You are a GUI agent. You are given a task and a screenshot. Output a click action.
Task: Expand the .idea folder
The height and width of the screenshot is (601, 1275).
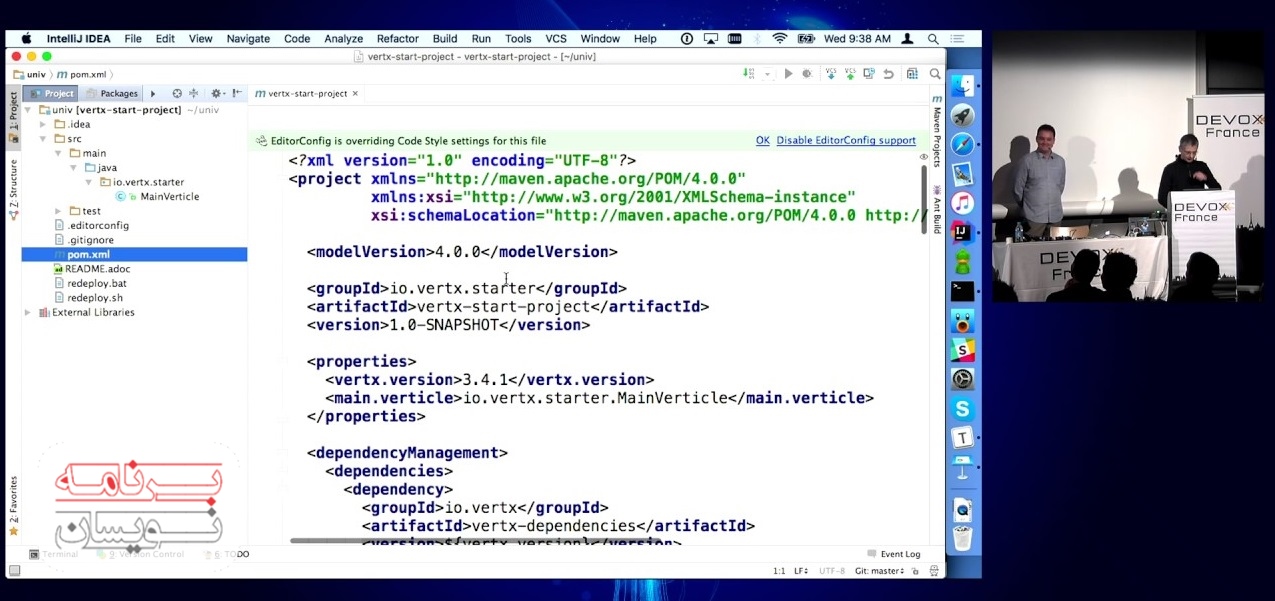click(x=43, y=124)
